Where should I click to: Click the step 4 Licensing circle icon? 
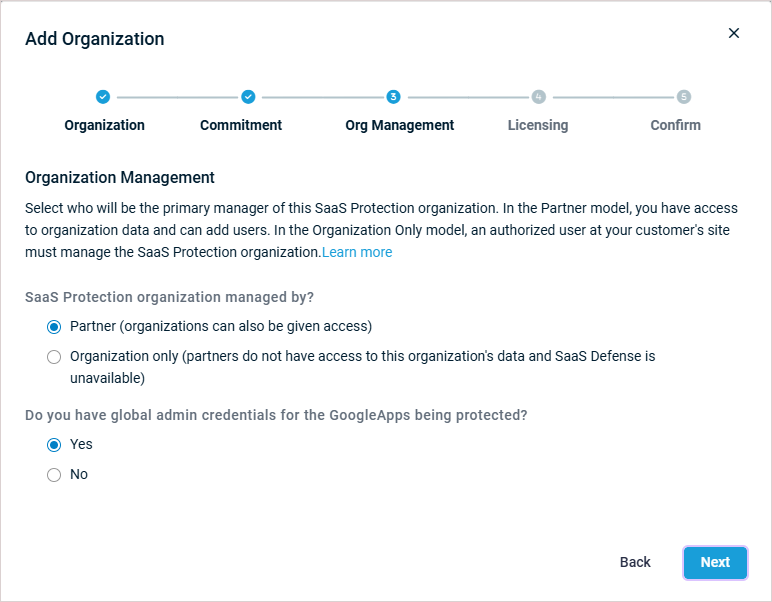(539, 97)
